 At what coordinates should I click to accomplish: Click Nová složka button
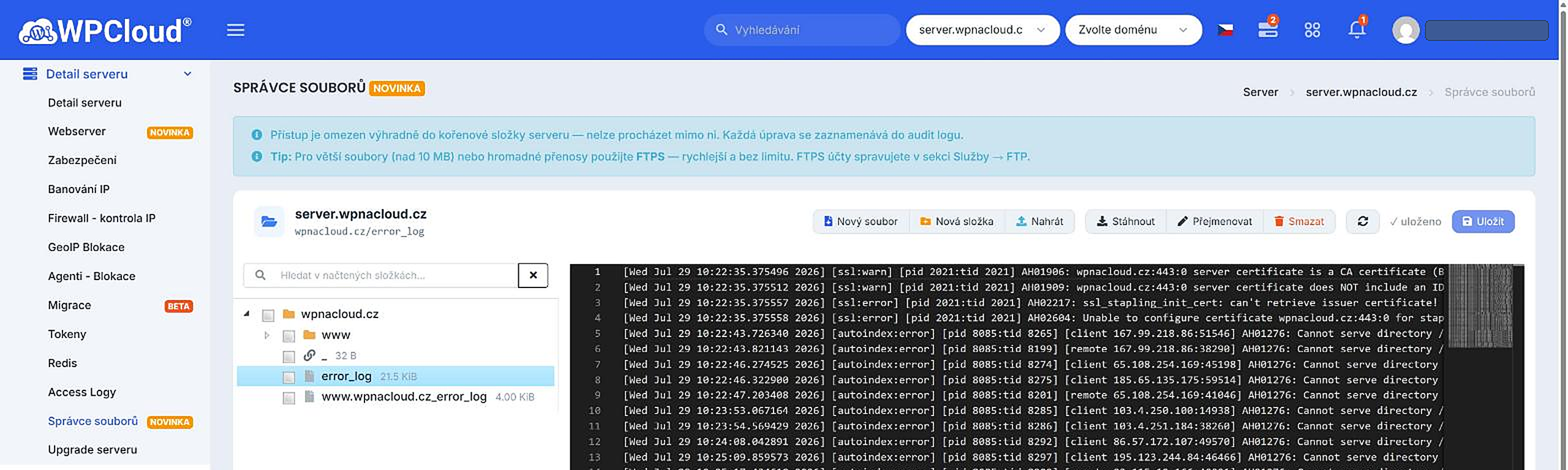coord(957,221)
